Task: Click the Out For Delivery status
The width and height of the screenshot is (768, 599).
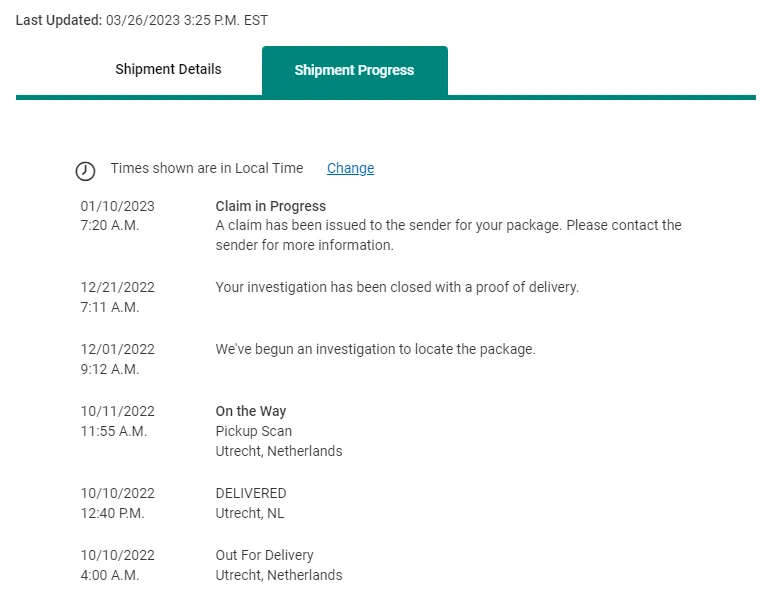Action: point(265,555)
